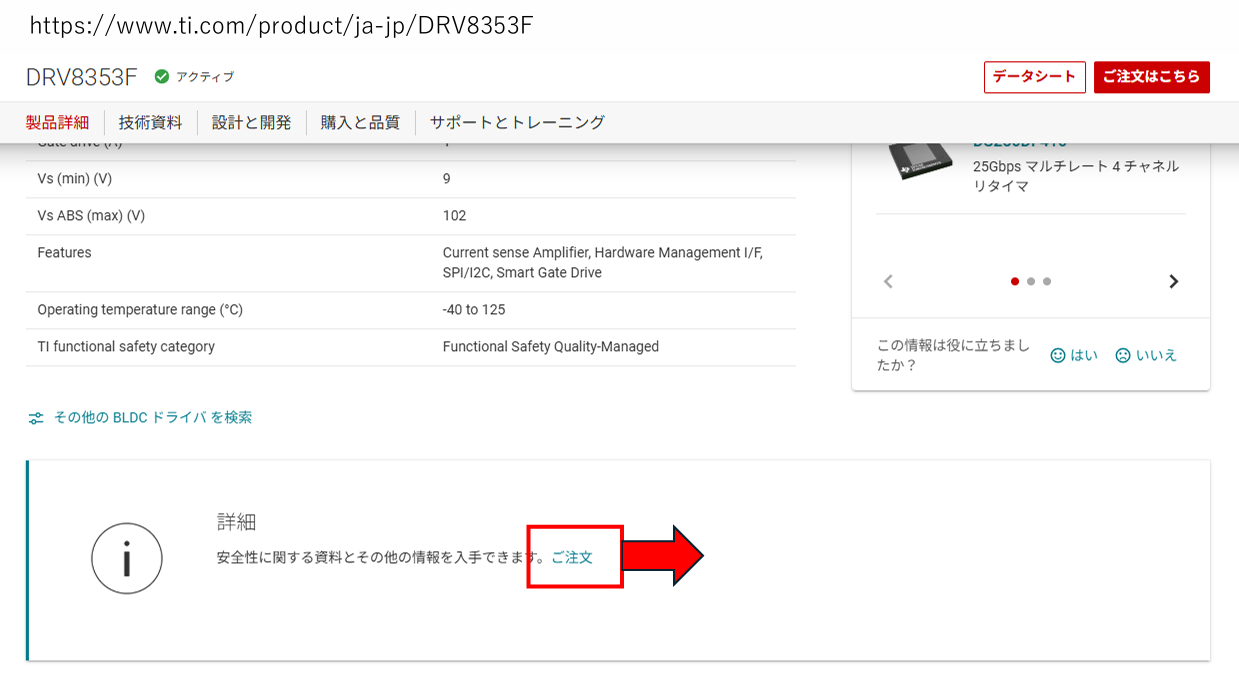Click the 詳細 heading
This screenshot has height=685, width=1239.
(237, 522)
